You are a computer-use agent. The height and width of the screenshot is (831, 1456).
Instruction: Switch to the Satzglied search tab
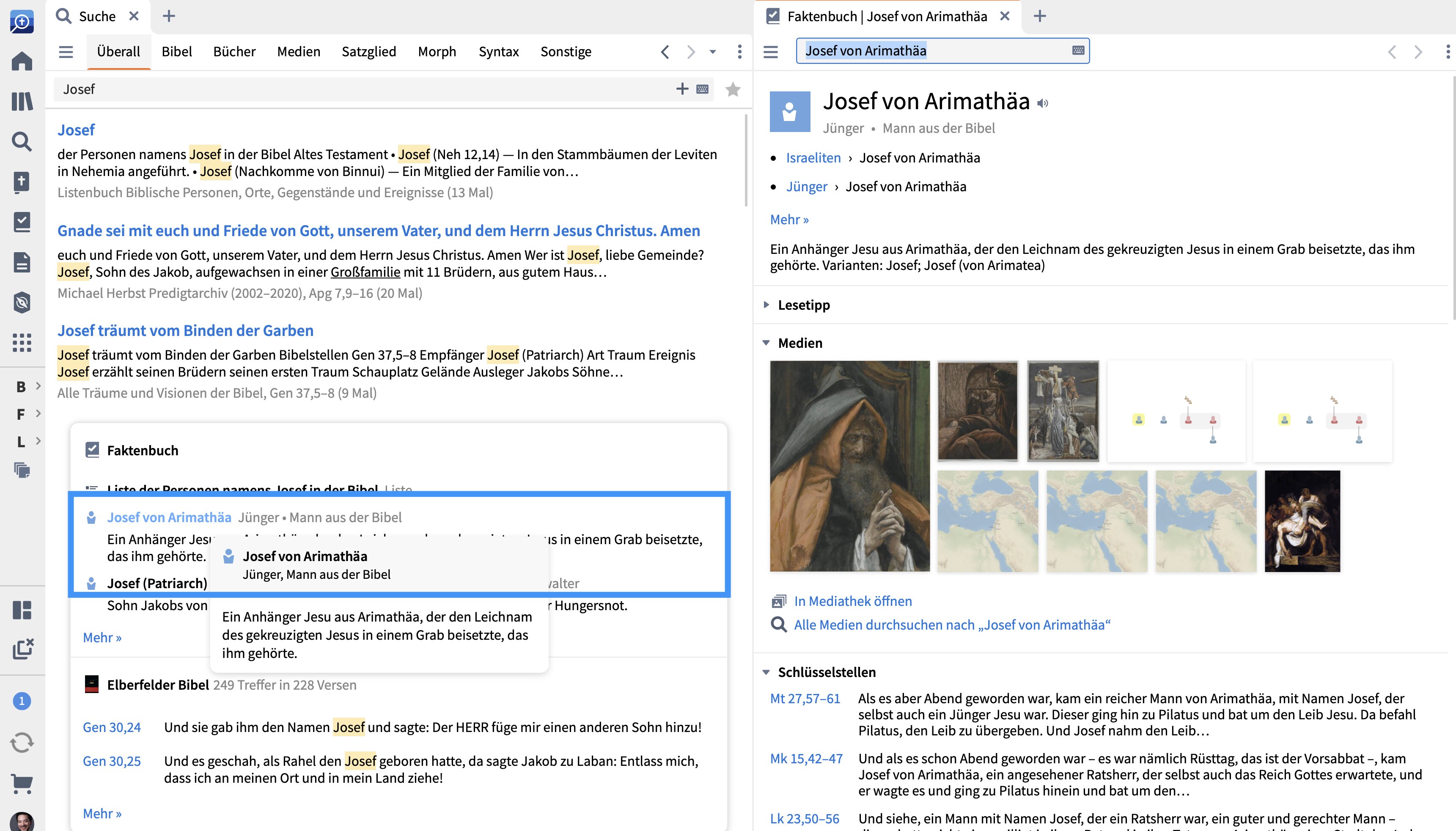(x=368, y=52)
